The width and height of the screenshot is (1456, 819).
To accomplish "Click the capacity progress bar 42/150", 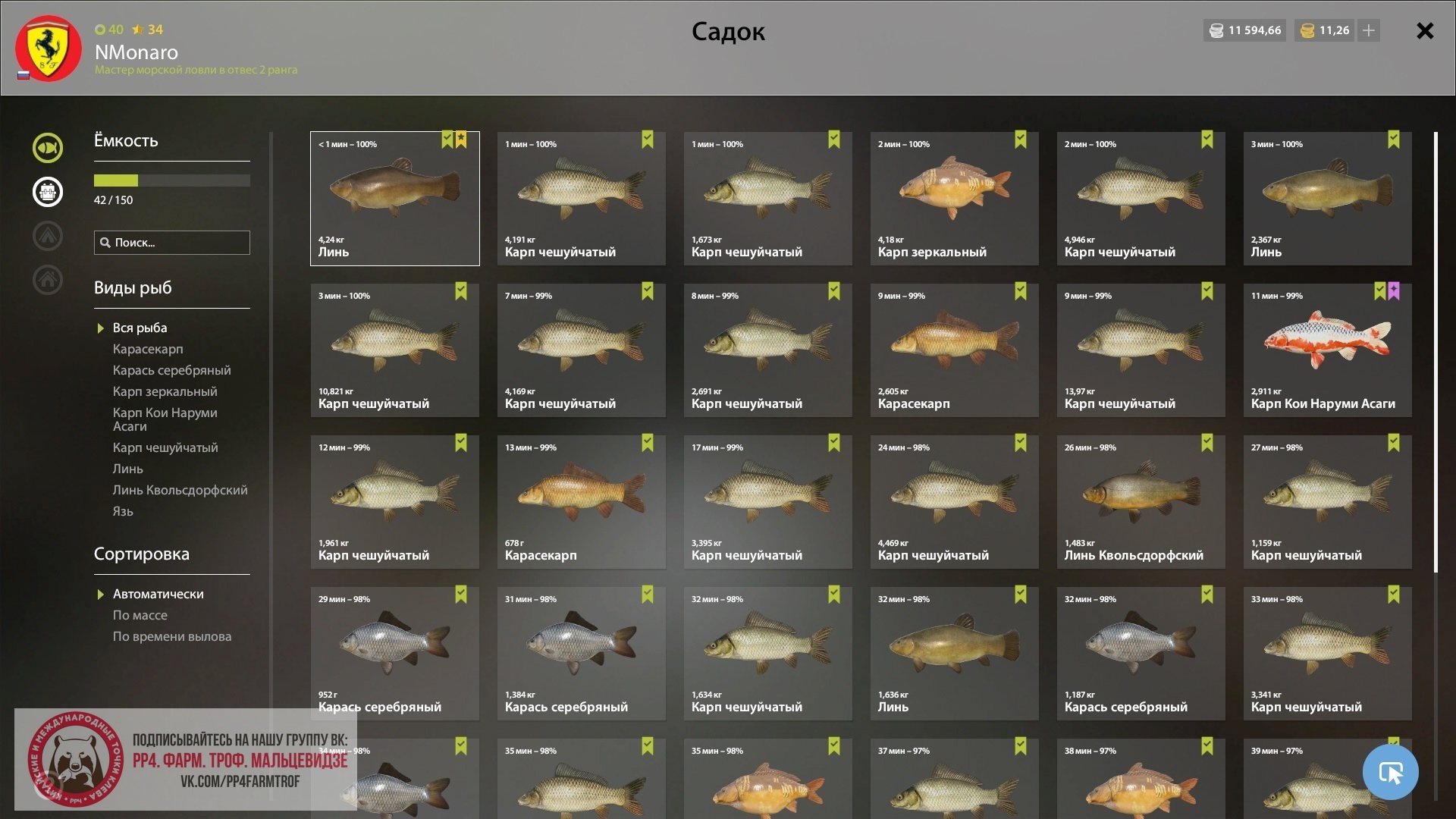I will [172, 180].
